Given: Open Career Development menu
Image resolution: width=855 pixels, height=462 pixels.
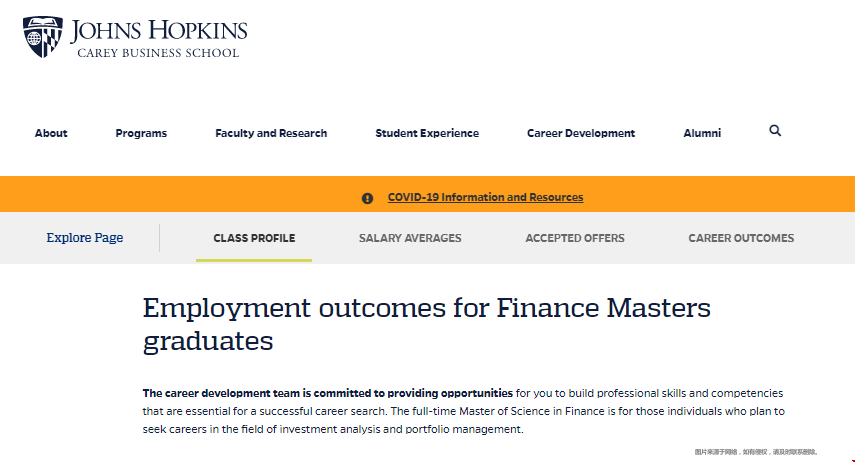Looking at the screenshot, I should (x=581, y=133).
